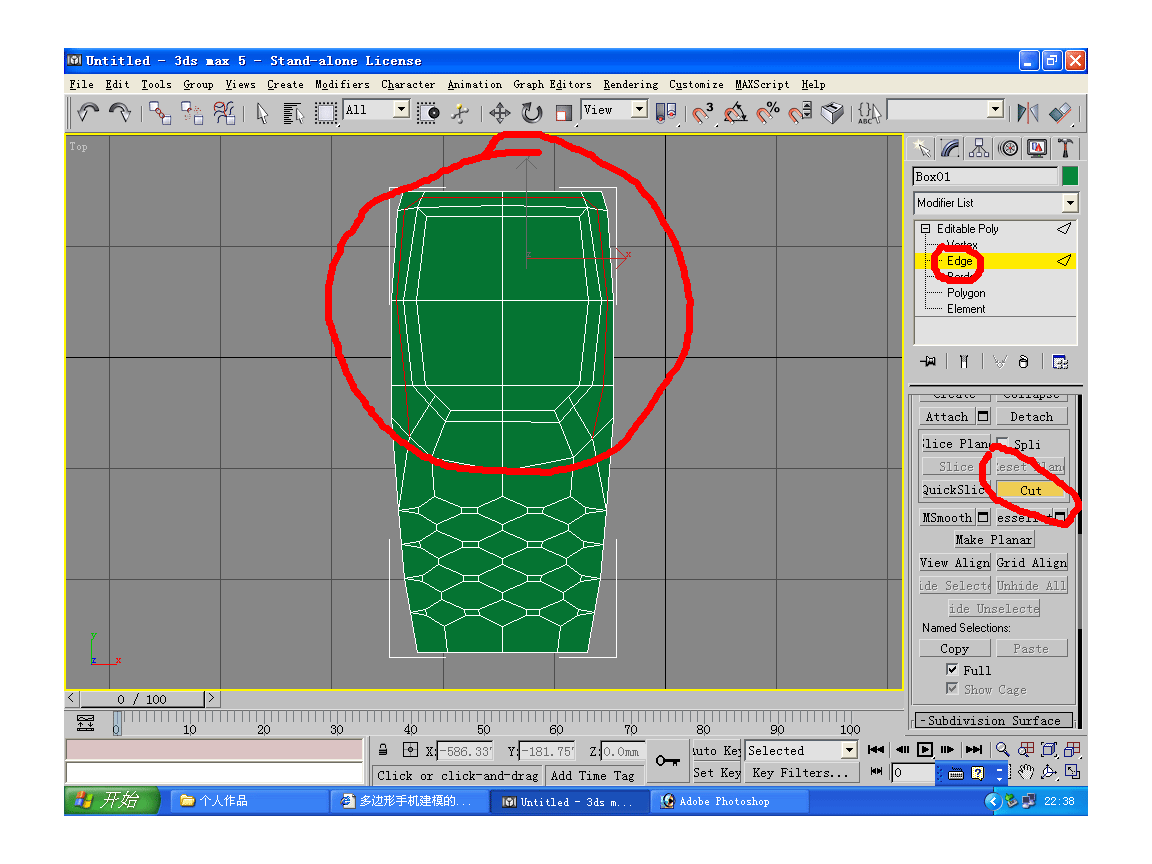
Task: Click the Mirror Selected Objects icon
Action: [x=1027, y=113]
